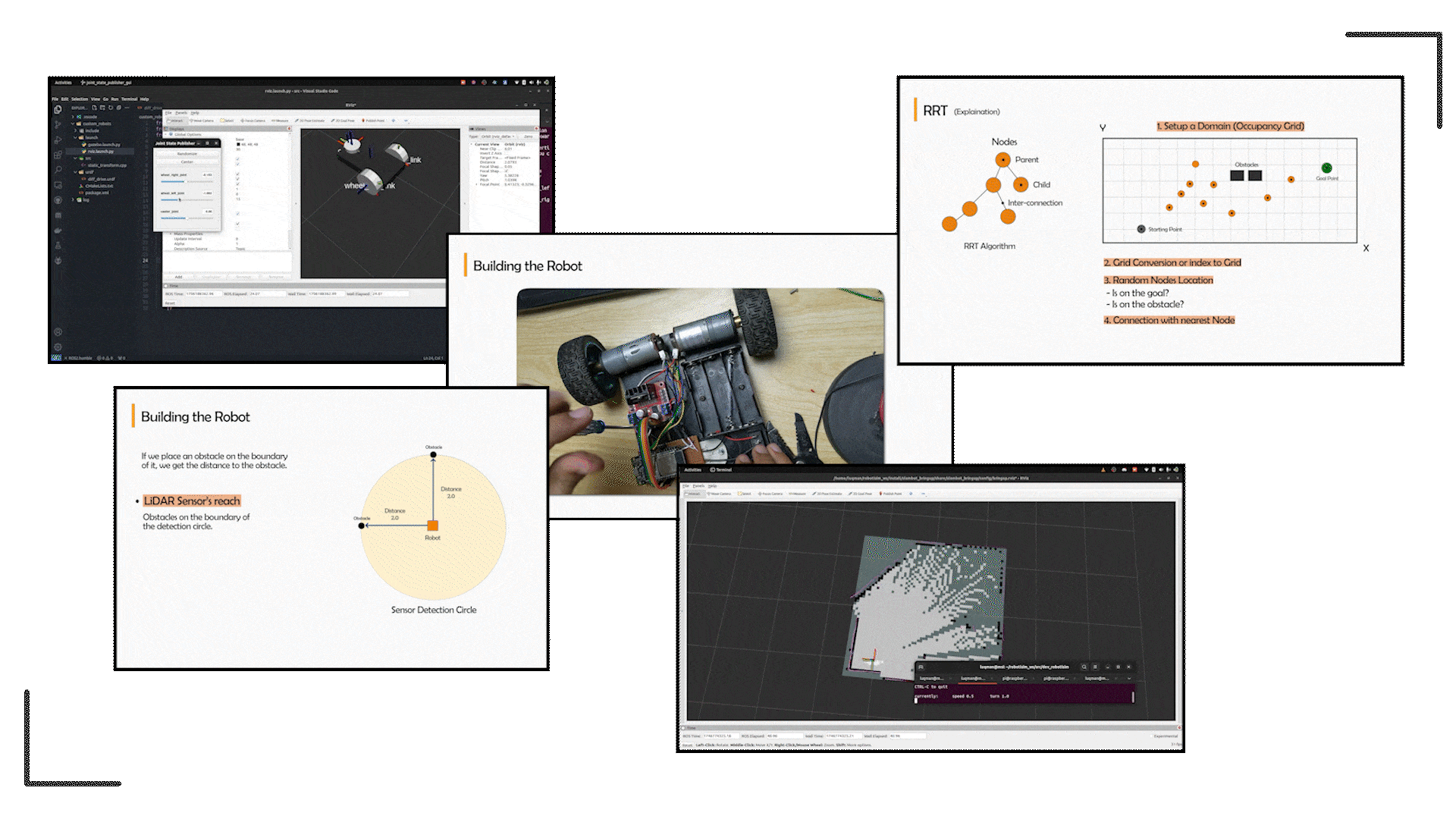Switch to first pi@raspberry terminal tab
The height and width of the screenshot is (819, 1456).
click(x=1015, y=679)
